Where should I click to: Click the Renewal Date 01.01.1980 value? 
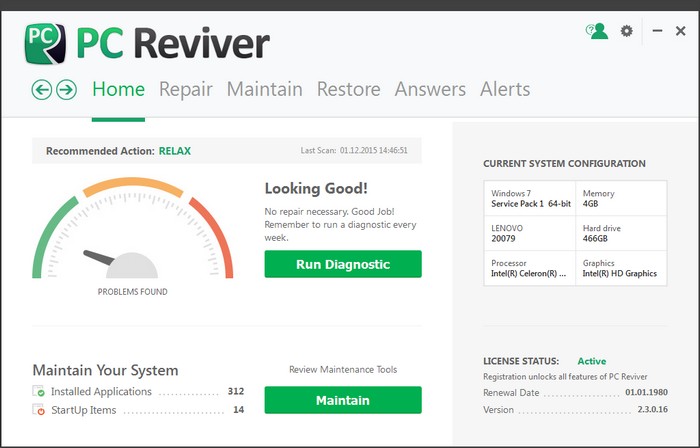(x=646, y=393)
